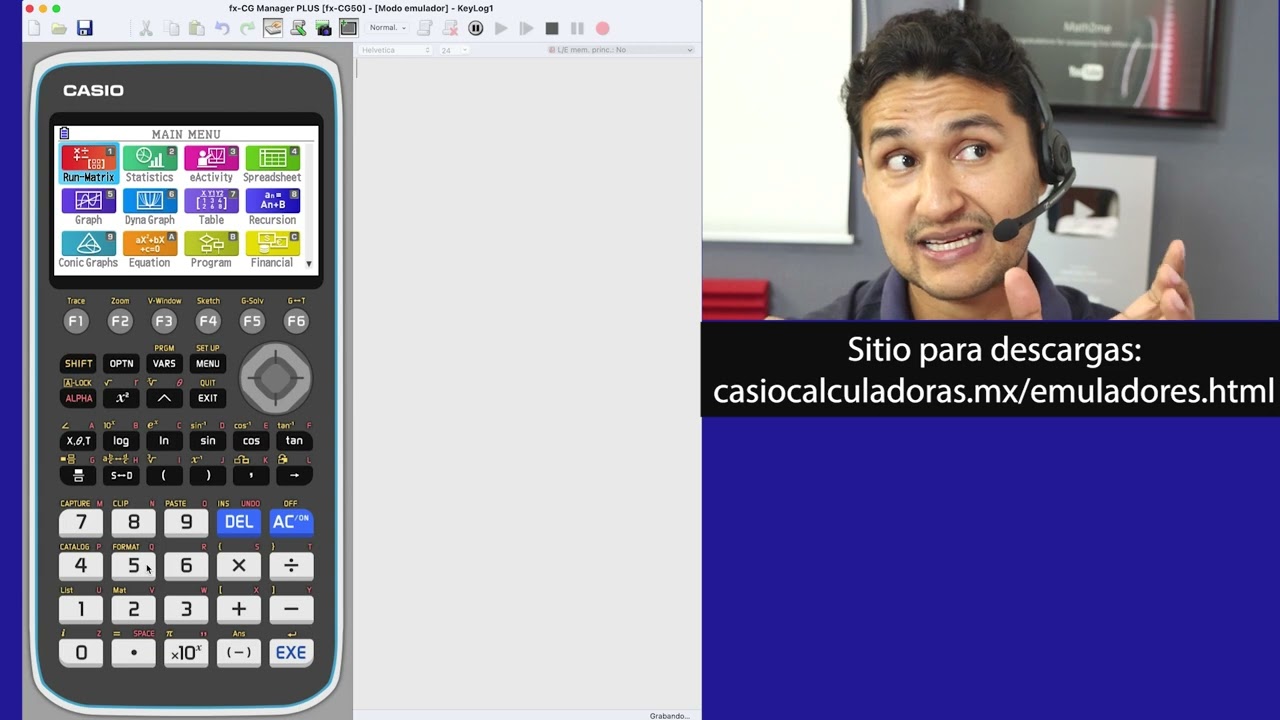The width and height of the screenshot is (1280, 720).
Task: Click the circled pause toolbar button
Action: [x=476, y=29]
